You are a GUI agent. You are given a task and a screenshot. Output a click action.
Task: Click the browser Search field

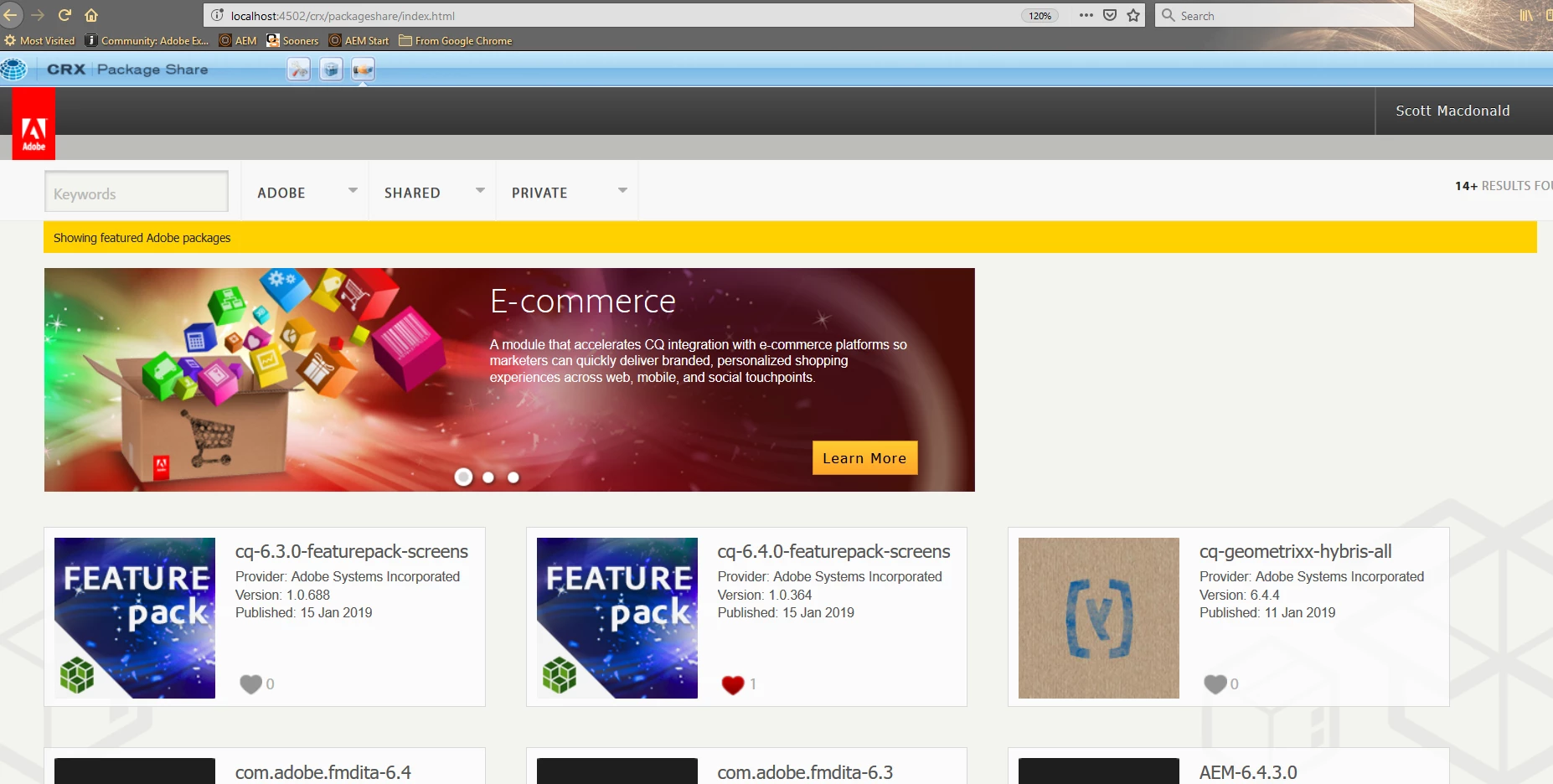coord(1284,15)
